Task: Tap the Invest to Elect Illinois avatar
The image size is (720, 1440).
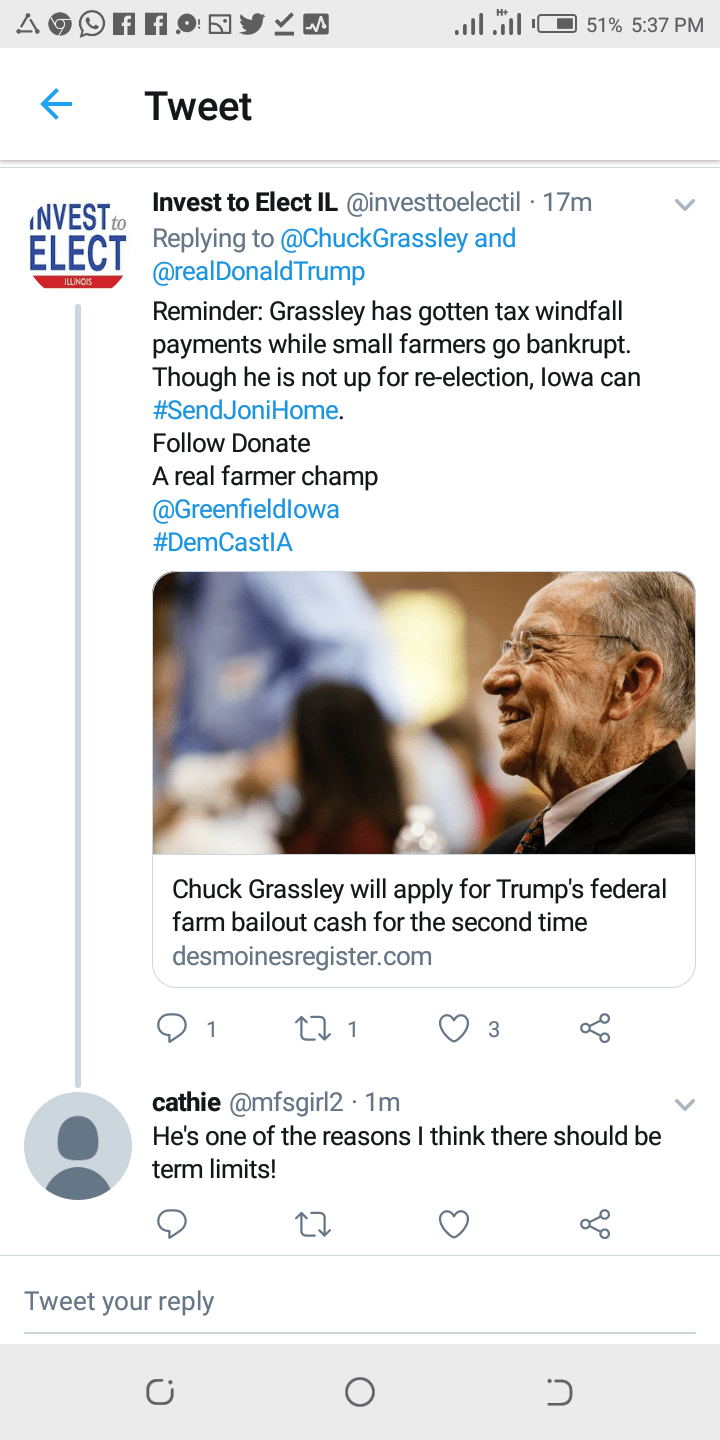Action: click(x=78, y=245)
